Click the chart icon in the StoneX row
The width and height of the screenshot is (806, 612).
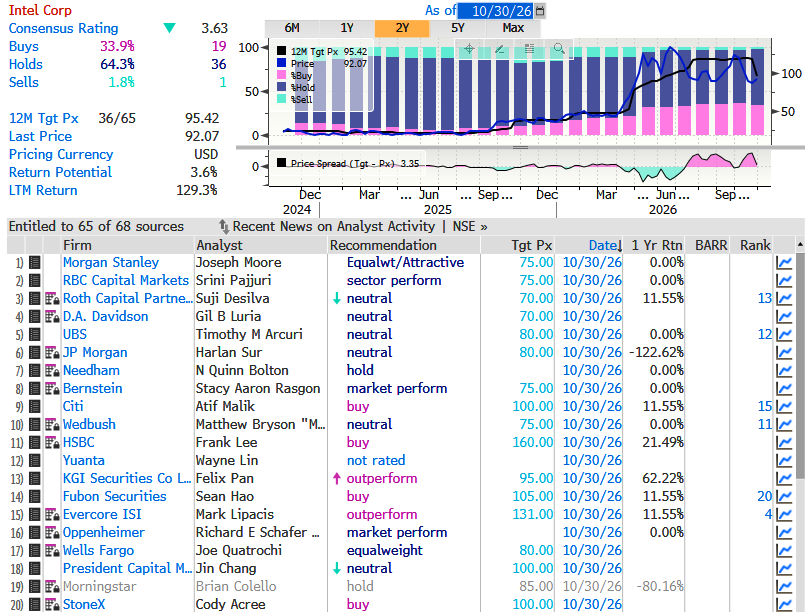tap(784, 605)
